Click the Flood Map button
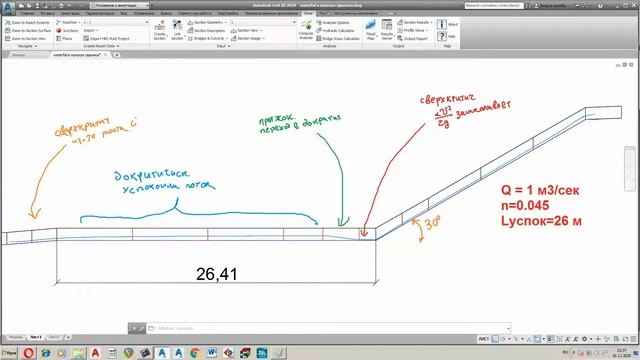Screen dimensions: 640x360 tap(371, 30)
